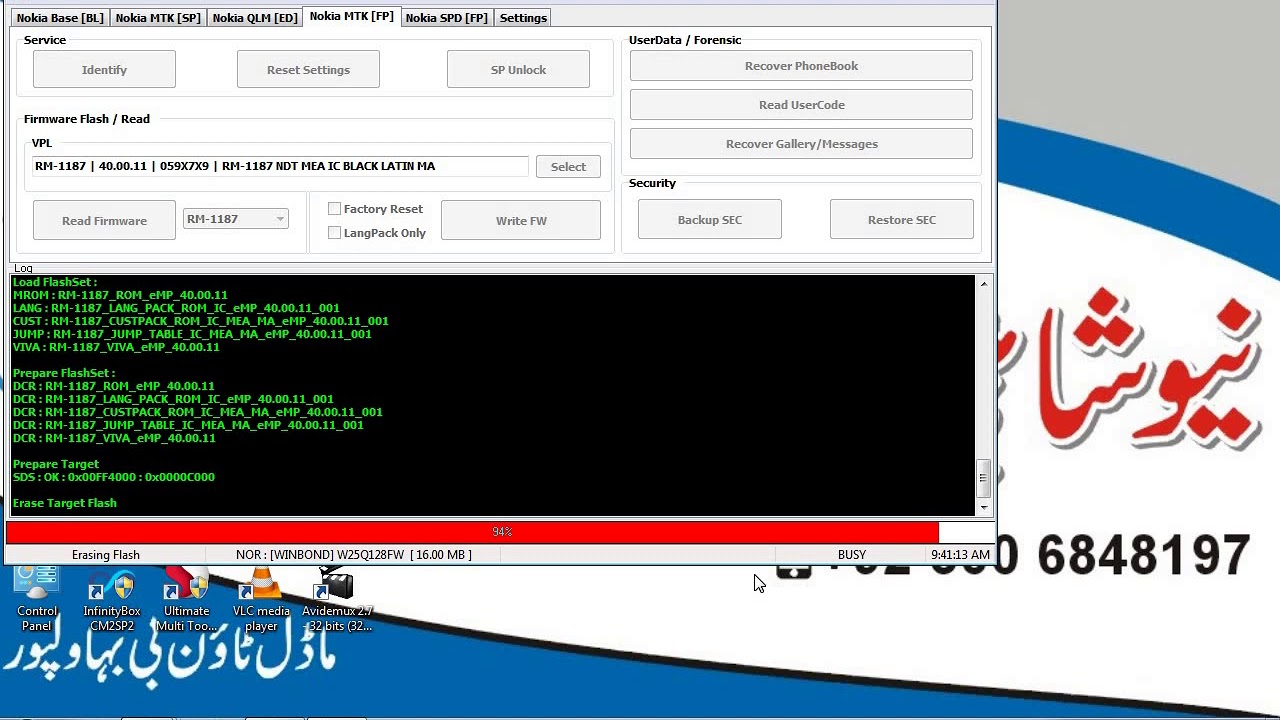This screenshot has width=1280, height=720.
Task: Click the 'VIVA : RM-1187_VIVA_eMP_40.00.11' log line
Action: 116,348
